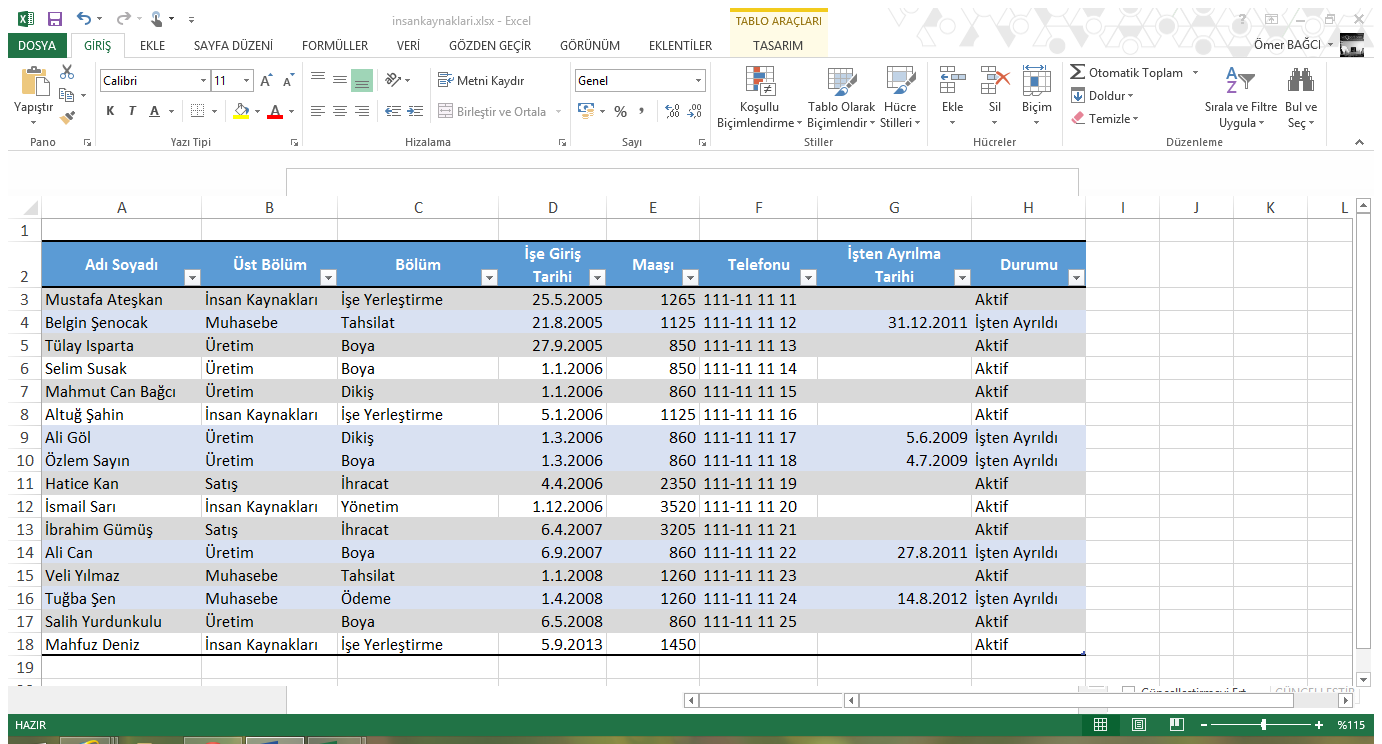The height and width of the screenshot is (744, 1382).
Task: Toggle bold formatting with K button
Action: click(110, 111)
